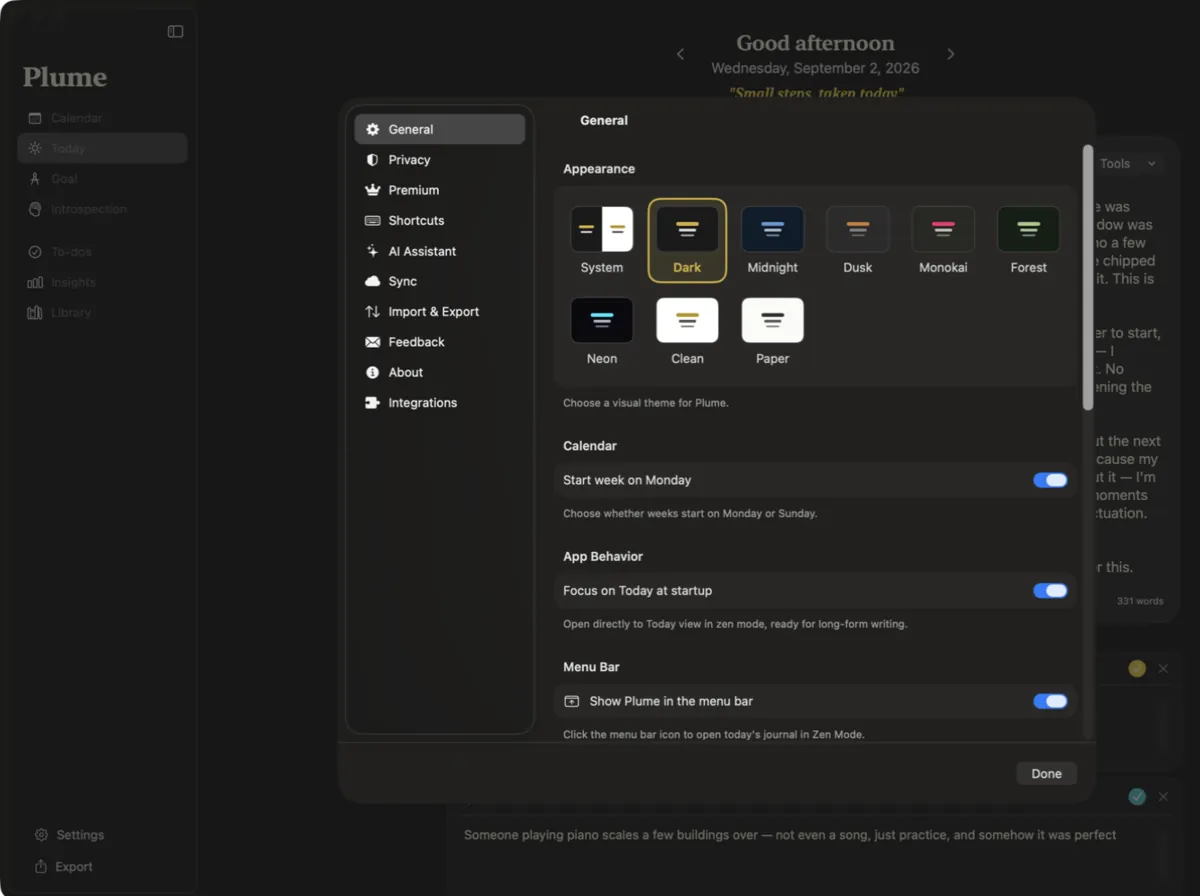Open Feedback settings label
Viewport: 1200px width, 896px height.
click(x=416, y=342)
